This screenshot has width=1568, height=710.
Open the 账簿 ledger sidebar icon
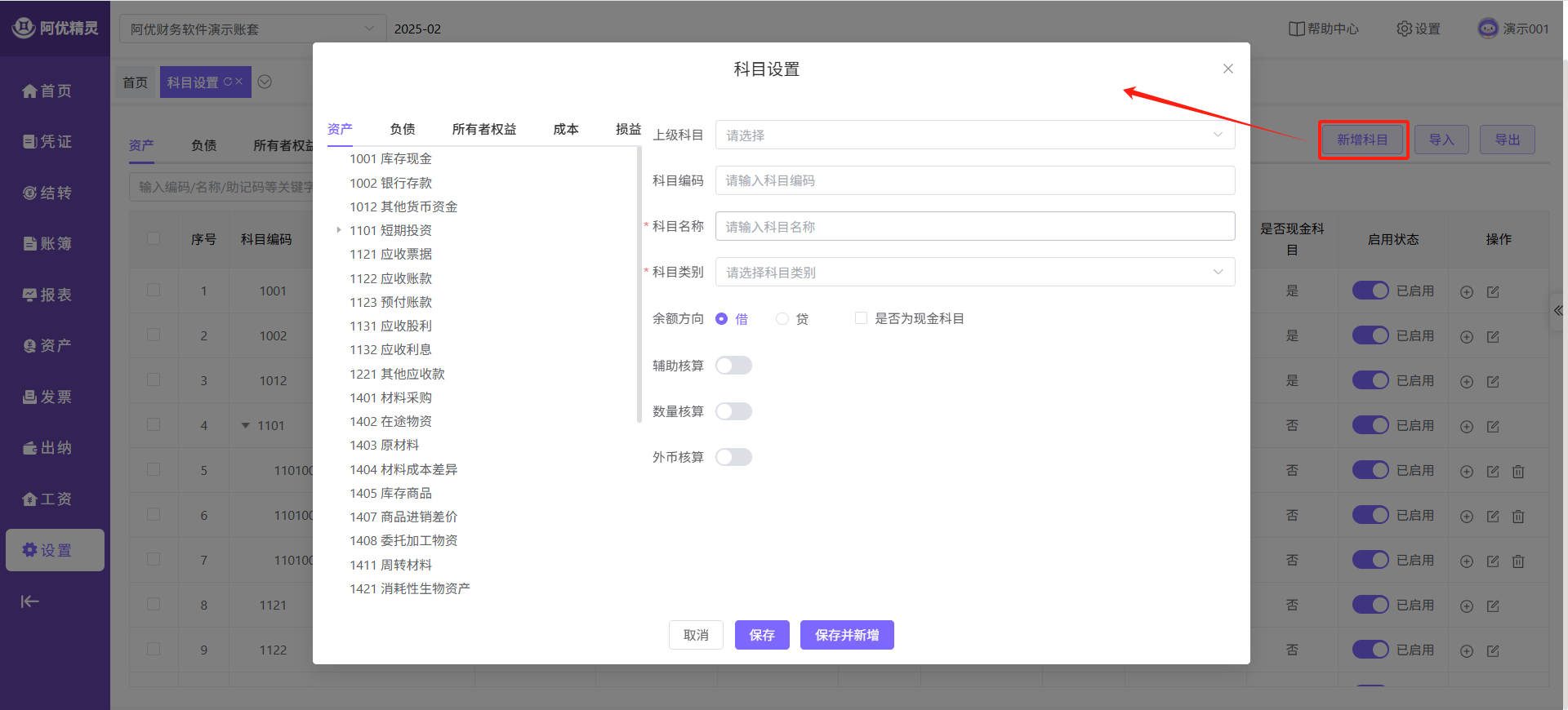tap(30, 244)
